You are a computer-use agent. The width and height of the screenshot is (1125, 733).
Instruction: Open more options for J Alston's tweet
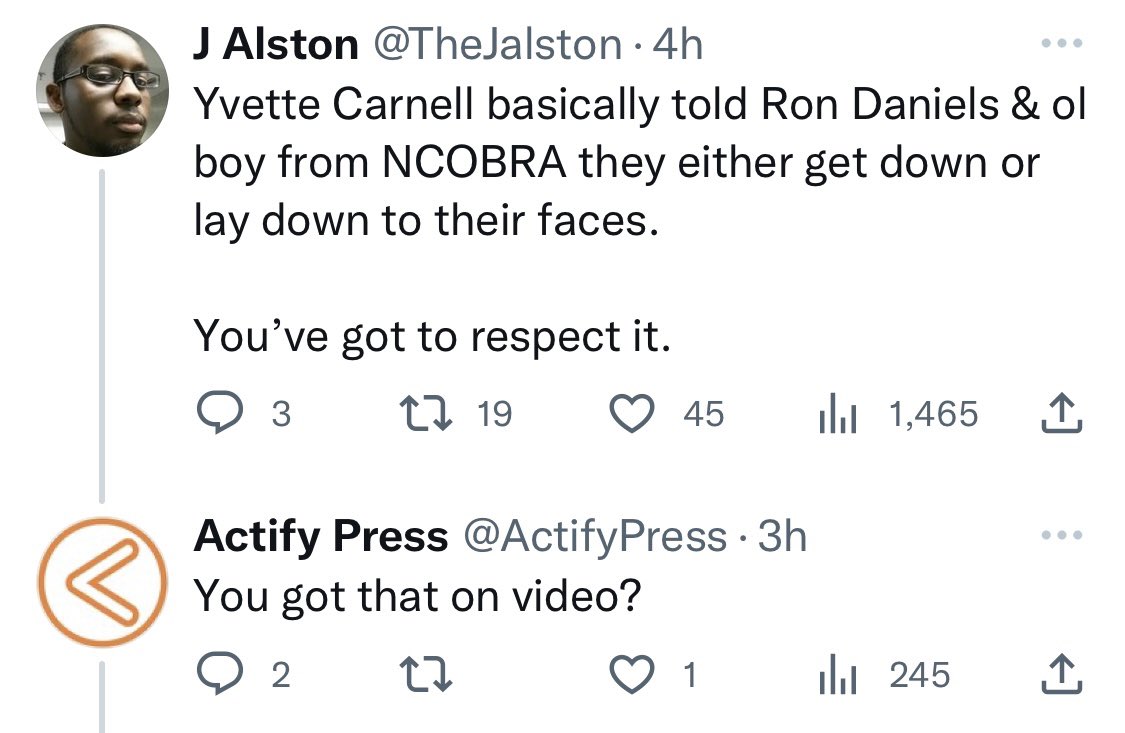pyautogui.click(x=1062, y=44)
